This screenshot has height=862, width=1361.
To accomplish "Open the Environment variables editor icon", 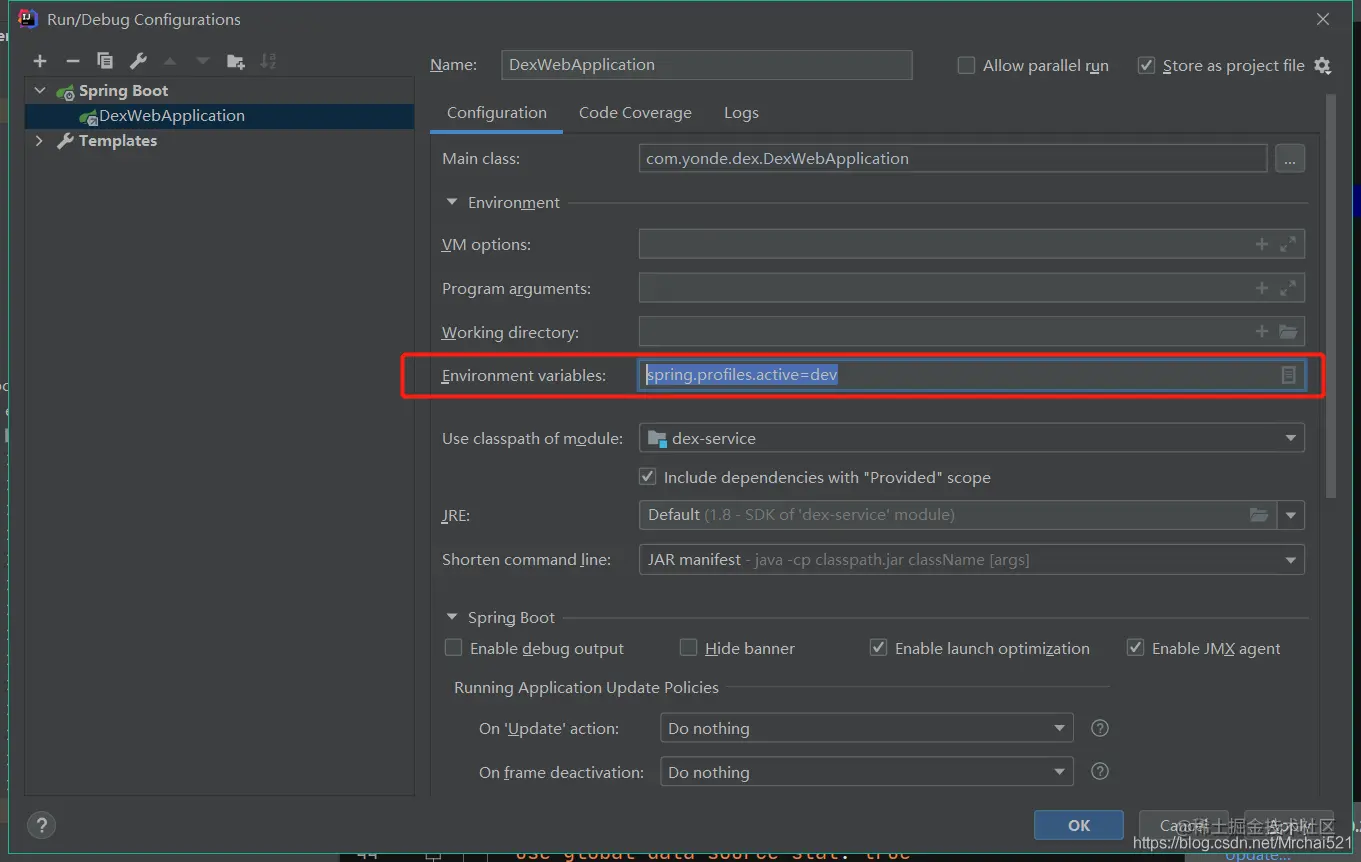I will click(1289, 375).
